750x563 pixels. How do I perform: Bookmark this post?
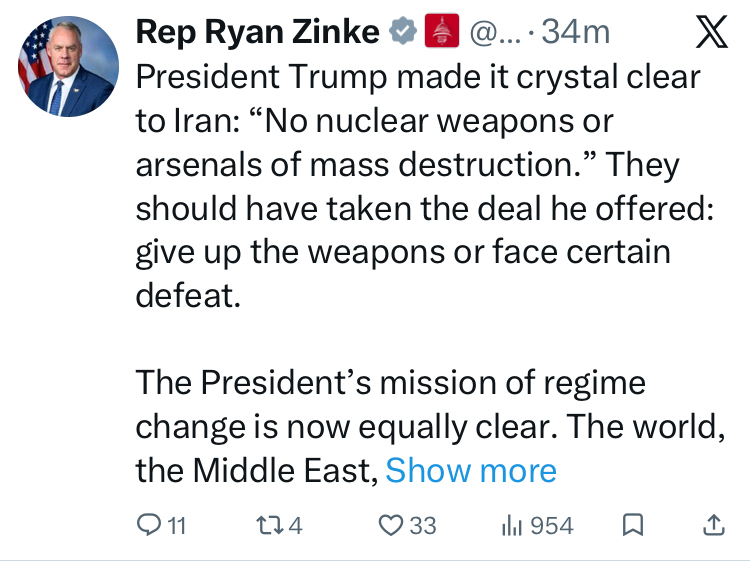[x=633, y=525]
